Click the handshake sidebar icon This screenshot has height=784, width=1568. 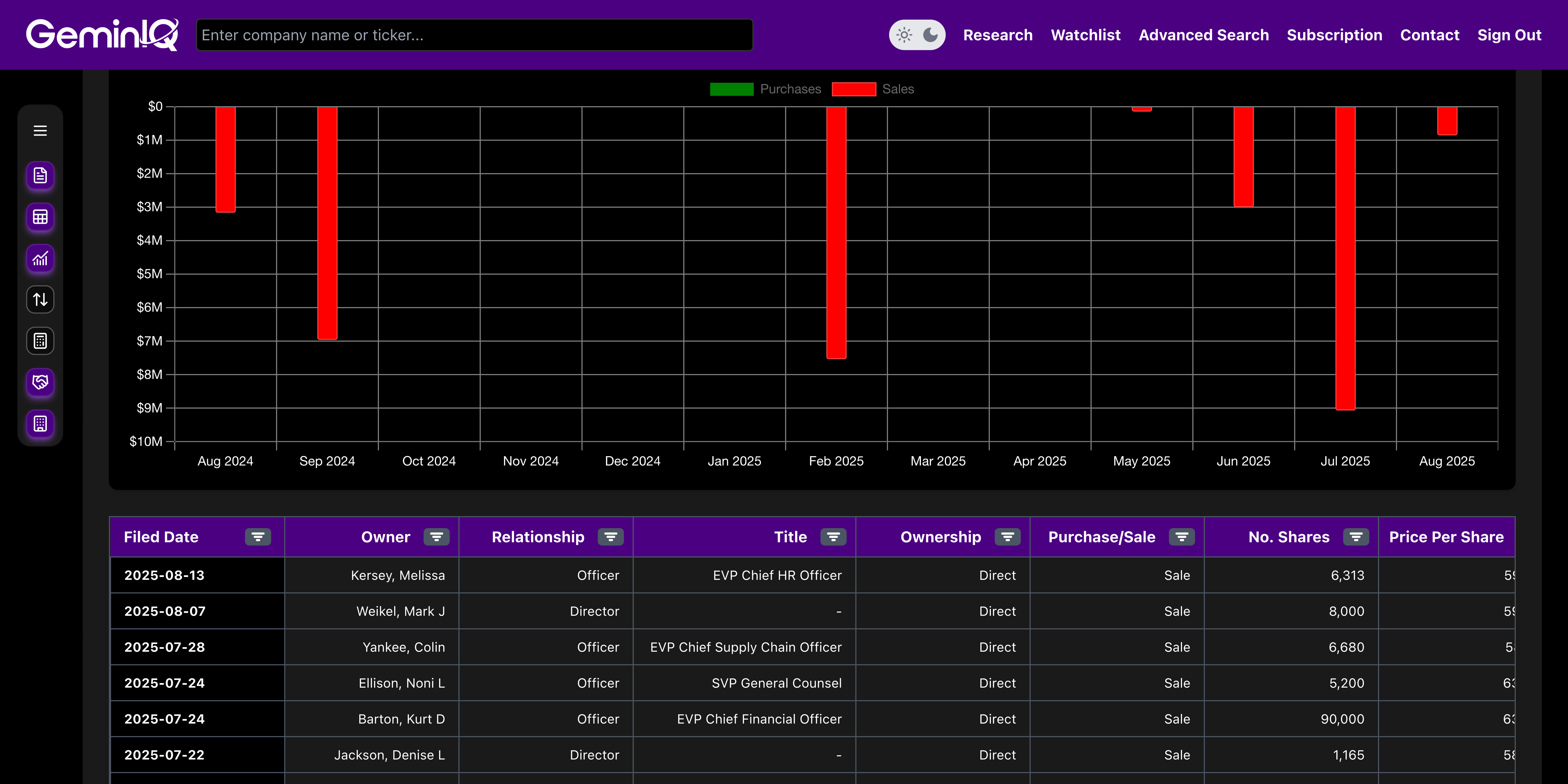(x=40, y=382)
